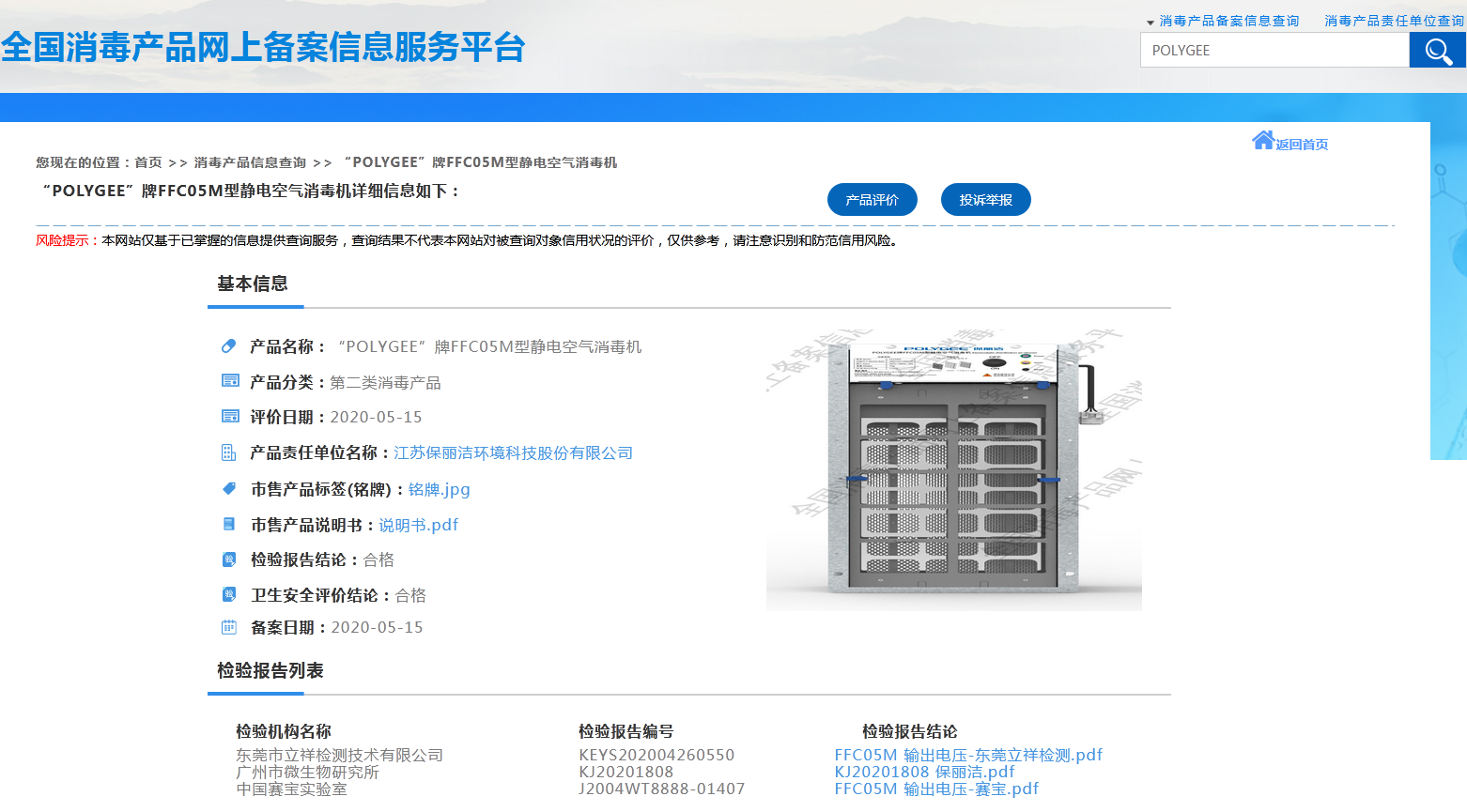Screen dimensions: 1467x812
Task: Click the home icon beside 返回首页
Action: (x=1263, y=141)
